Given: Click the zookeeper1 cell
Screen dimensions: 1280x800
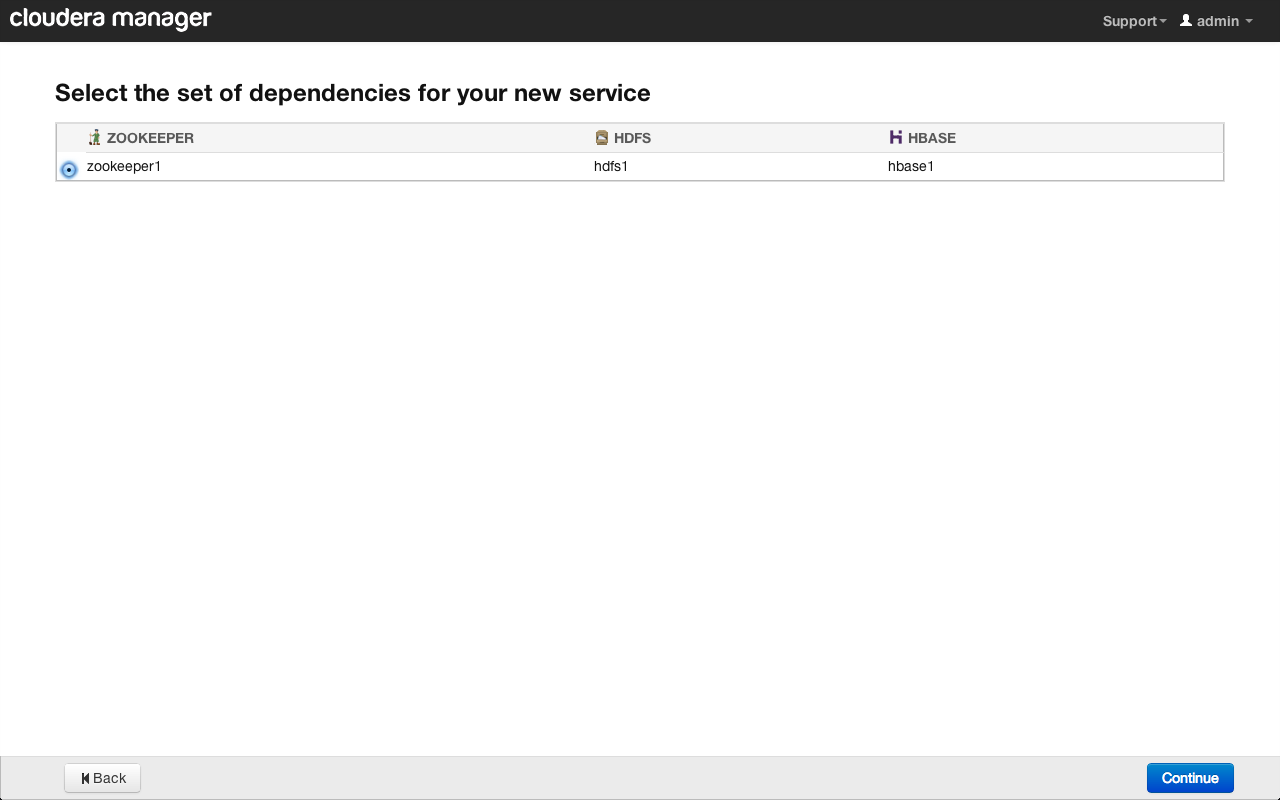Looking at the screenshot, I should pos(124,167).
